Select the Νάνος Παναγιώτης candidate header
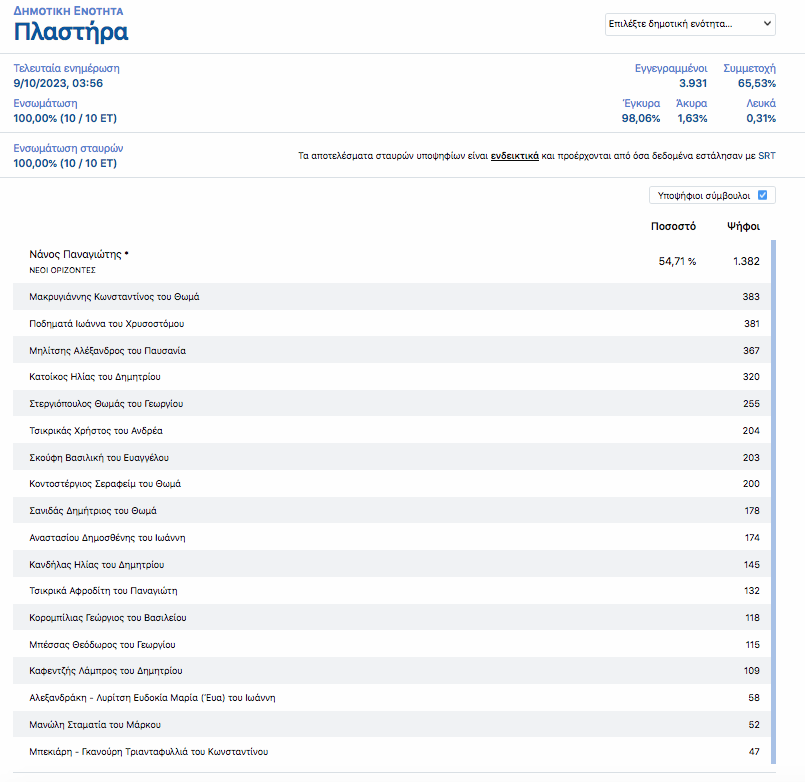 pos(80,255)
